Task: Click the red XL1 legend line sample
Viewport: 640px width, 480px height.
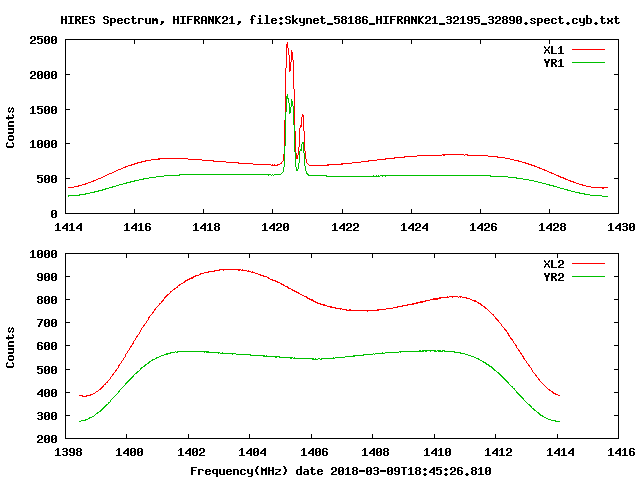Action: click(x=588, y=50)
